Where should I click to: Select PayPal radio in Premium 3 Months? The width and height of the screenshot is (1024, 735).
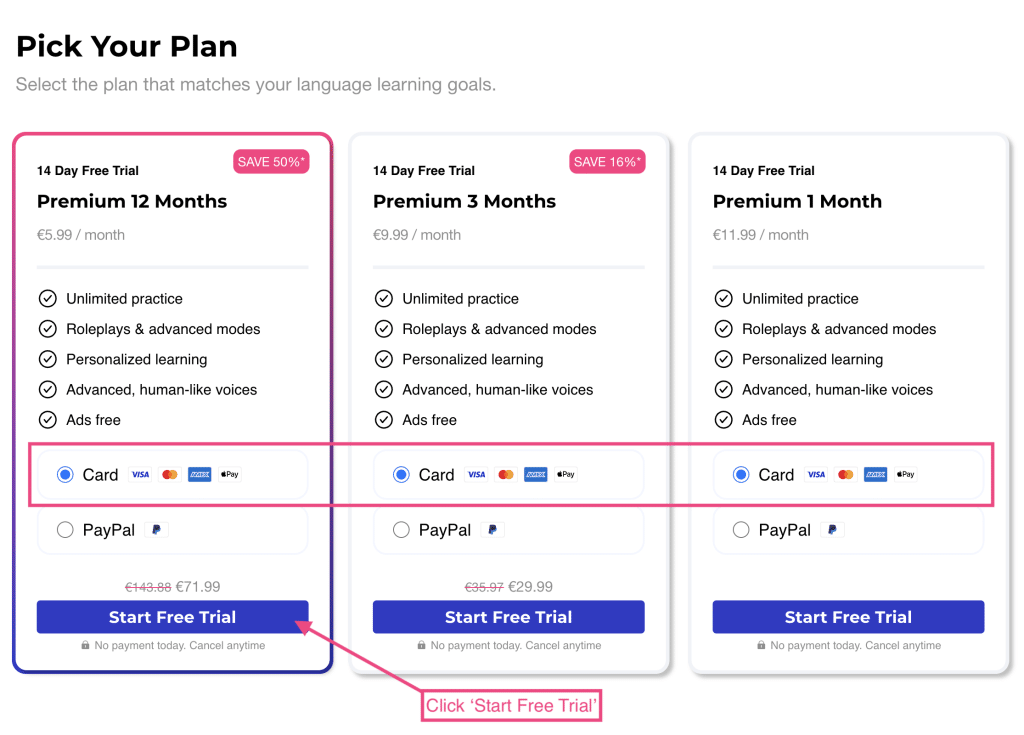[402, 530]
